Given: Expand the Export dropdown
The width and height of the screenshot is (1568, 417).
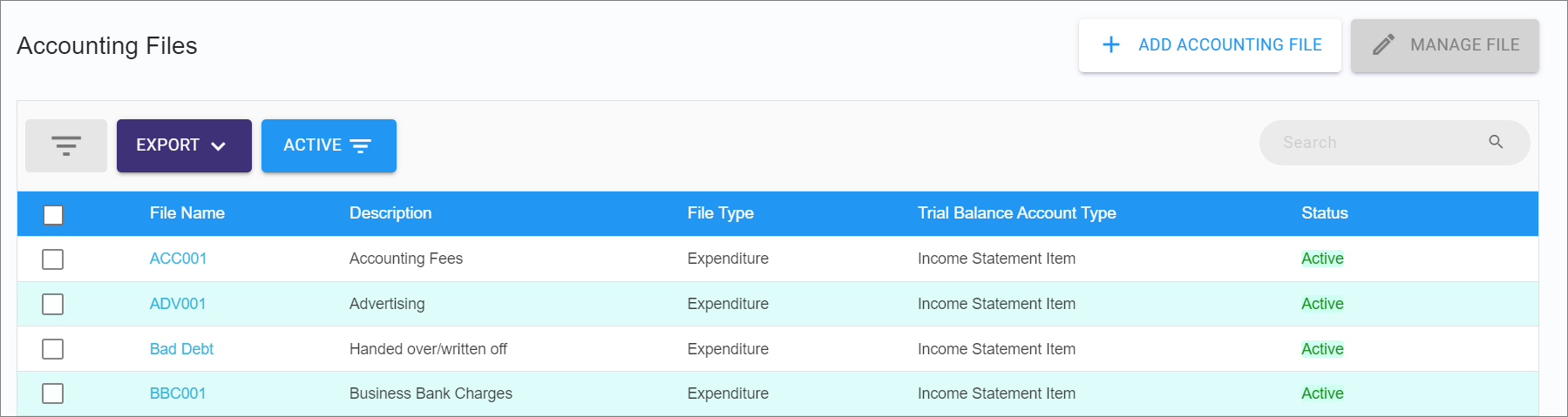Looking at the screenshot, I should (x=184, y=145).
